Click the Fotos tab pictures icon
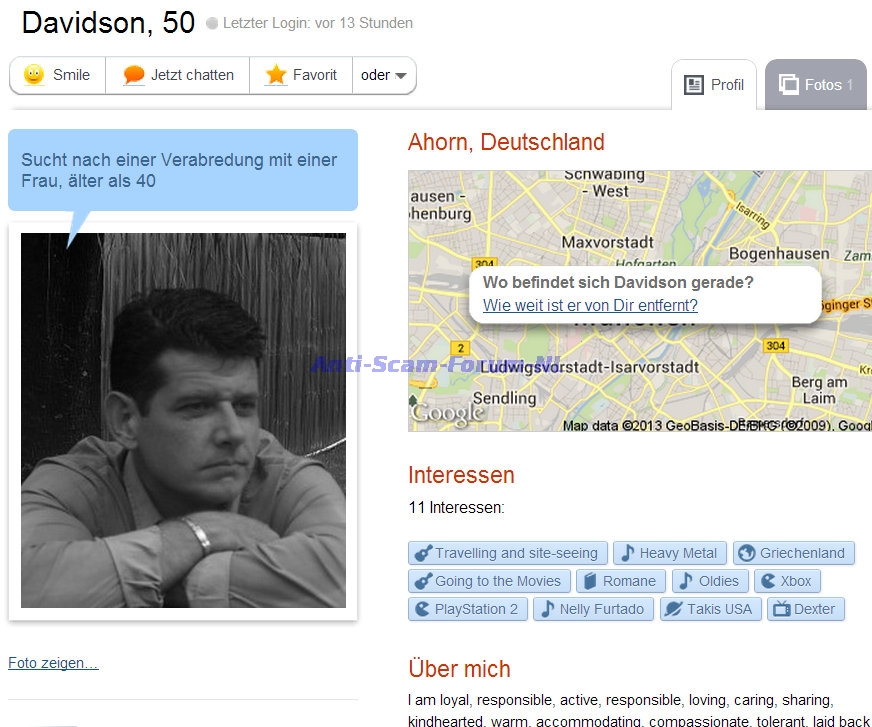The width and height of the screenshot is (872, 727). coord(789,85)
